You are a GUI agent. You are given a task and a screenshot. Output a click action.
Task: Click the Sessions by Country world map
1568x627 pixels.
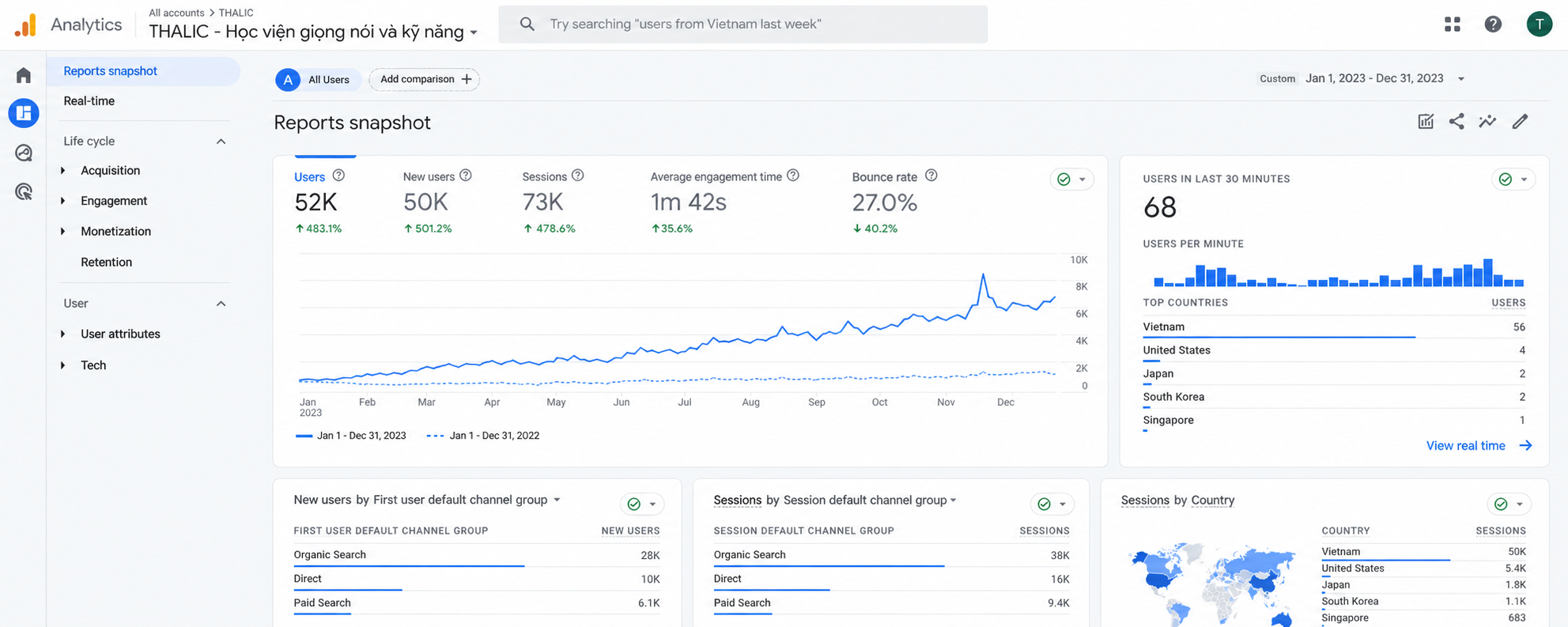click(1215, 585)
